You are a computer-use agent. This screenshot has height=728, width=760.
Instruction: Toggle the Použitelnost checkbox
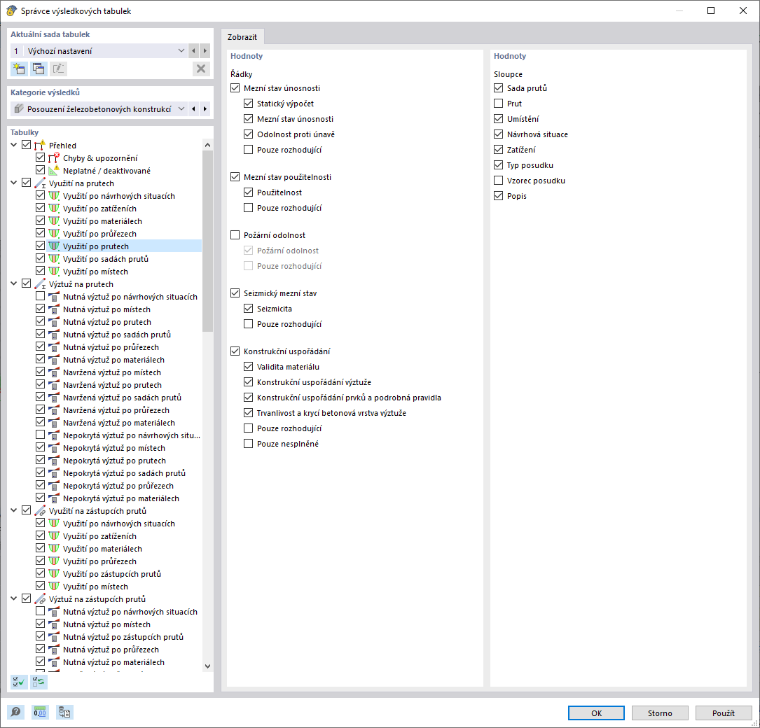pyautogui.click(x=248, y=192)
